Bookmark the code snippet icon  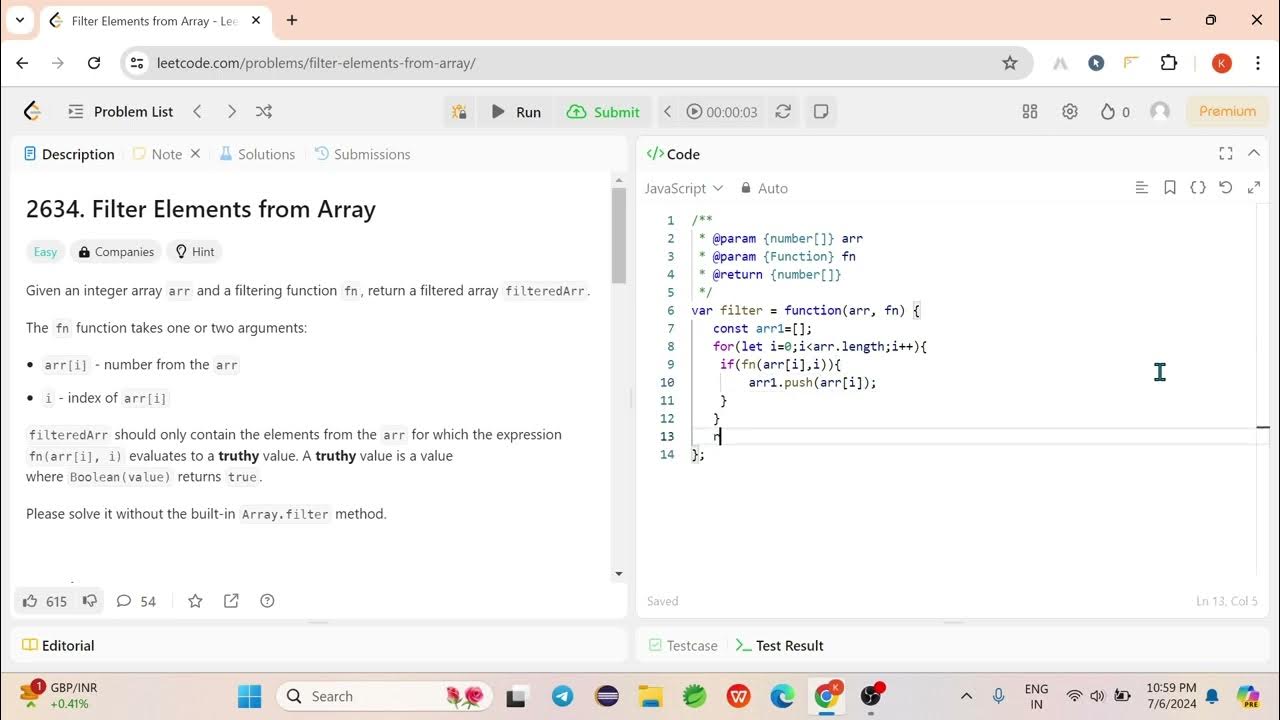(x=1170, y=187)
